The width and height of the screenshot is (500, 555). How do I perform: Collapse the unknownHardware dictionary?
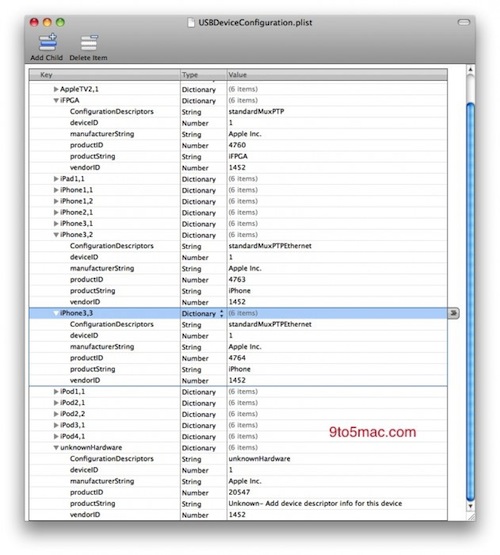pyautogui.click(x=56, y=448)
